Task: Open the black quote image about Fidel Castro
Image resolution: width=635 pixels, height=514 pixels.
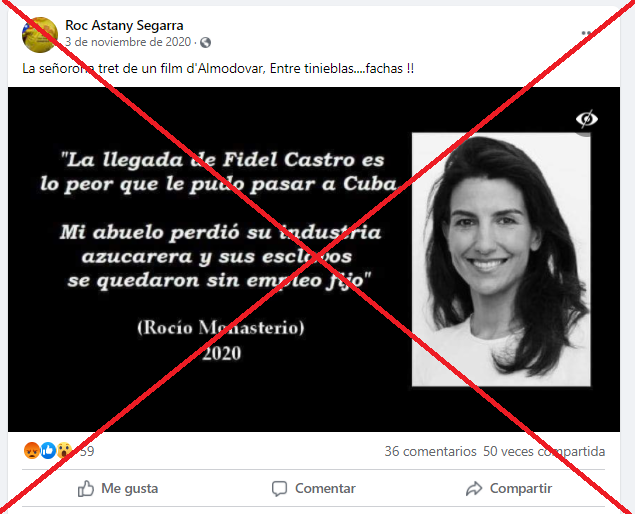Action: point(314,259)
